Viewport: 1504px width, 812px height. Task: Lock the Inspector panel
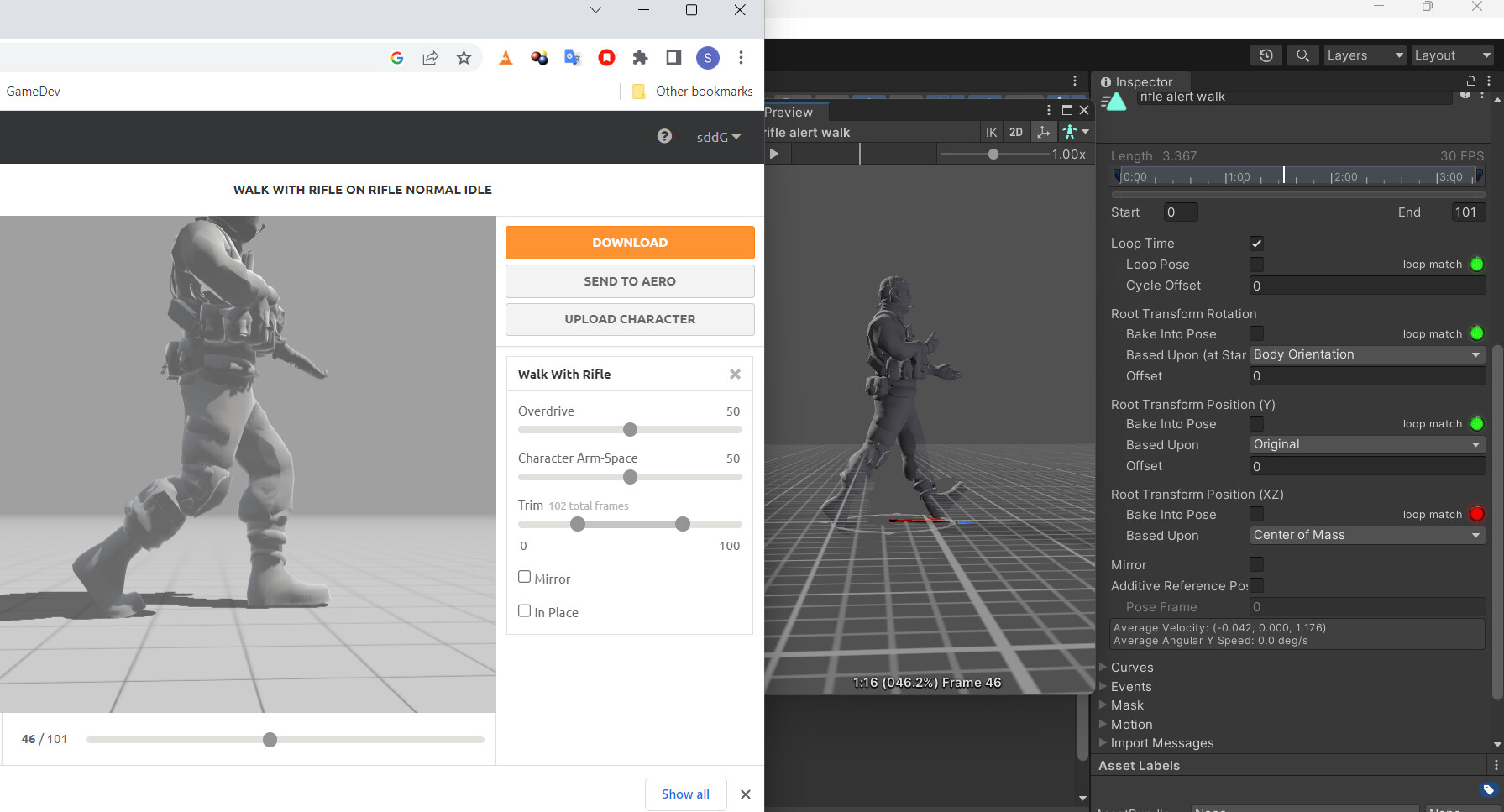coord(1471,81)
